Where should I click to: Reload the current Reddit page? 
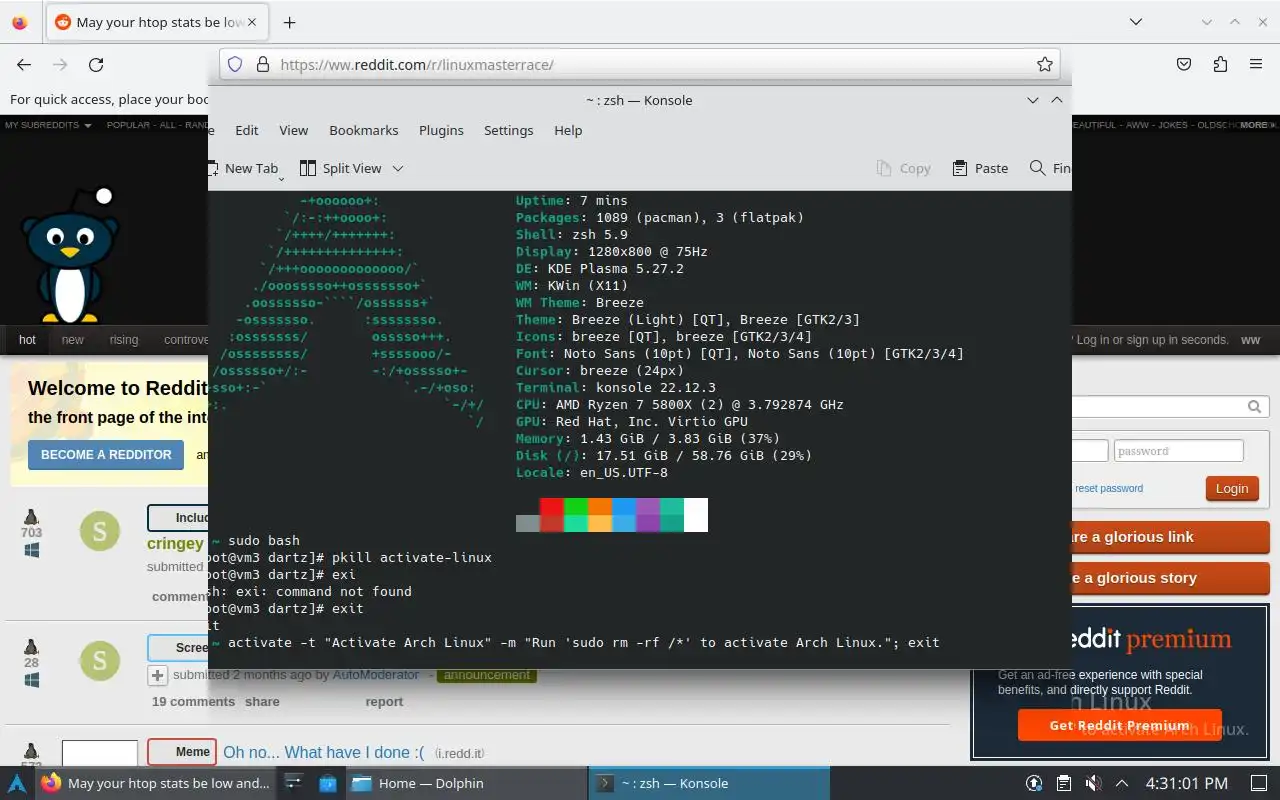pos(96,64)
